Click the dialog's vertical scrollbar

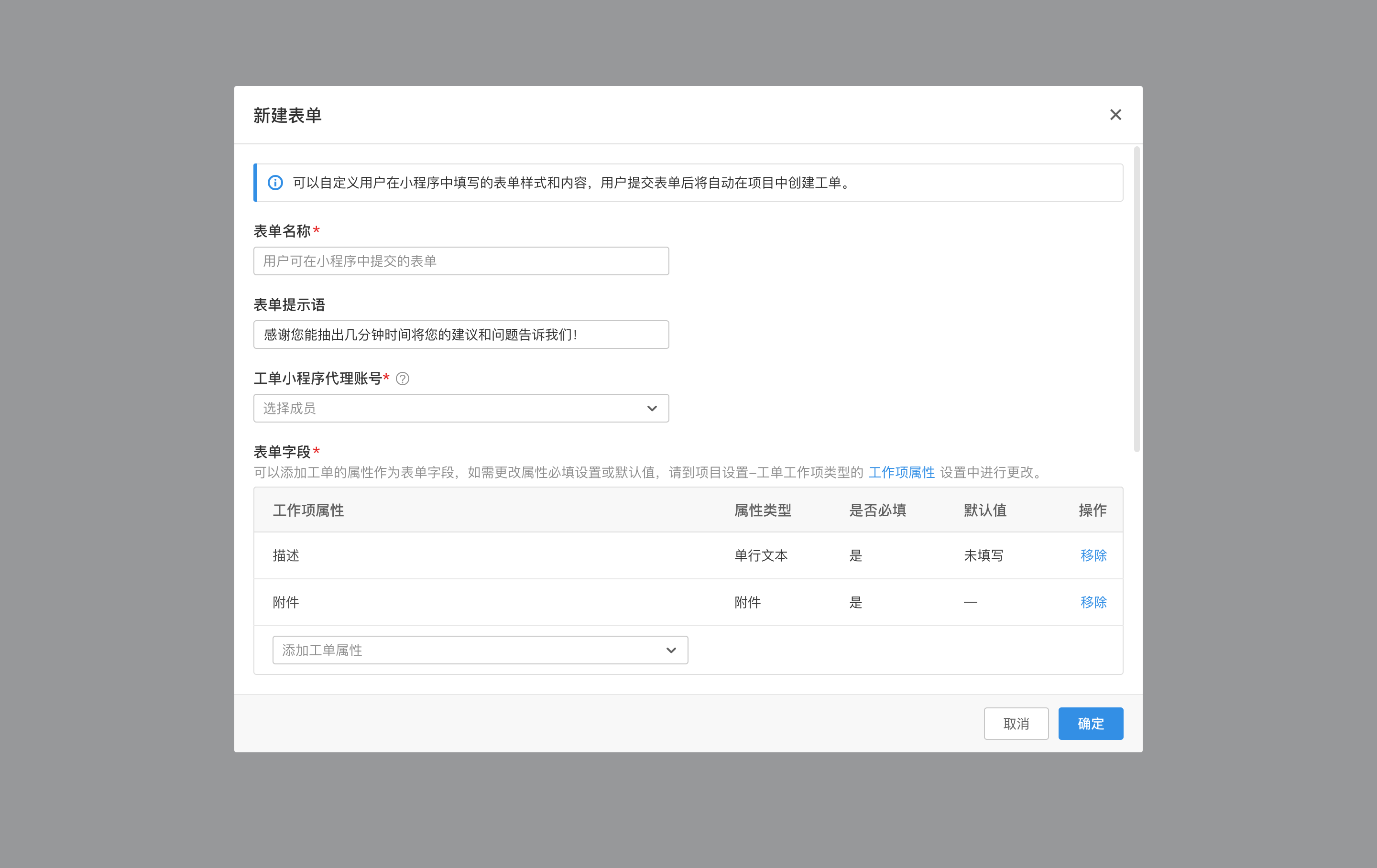click(1136, 300)
